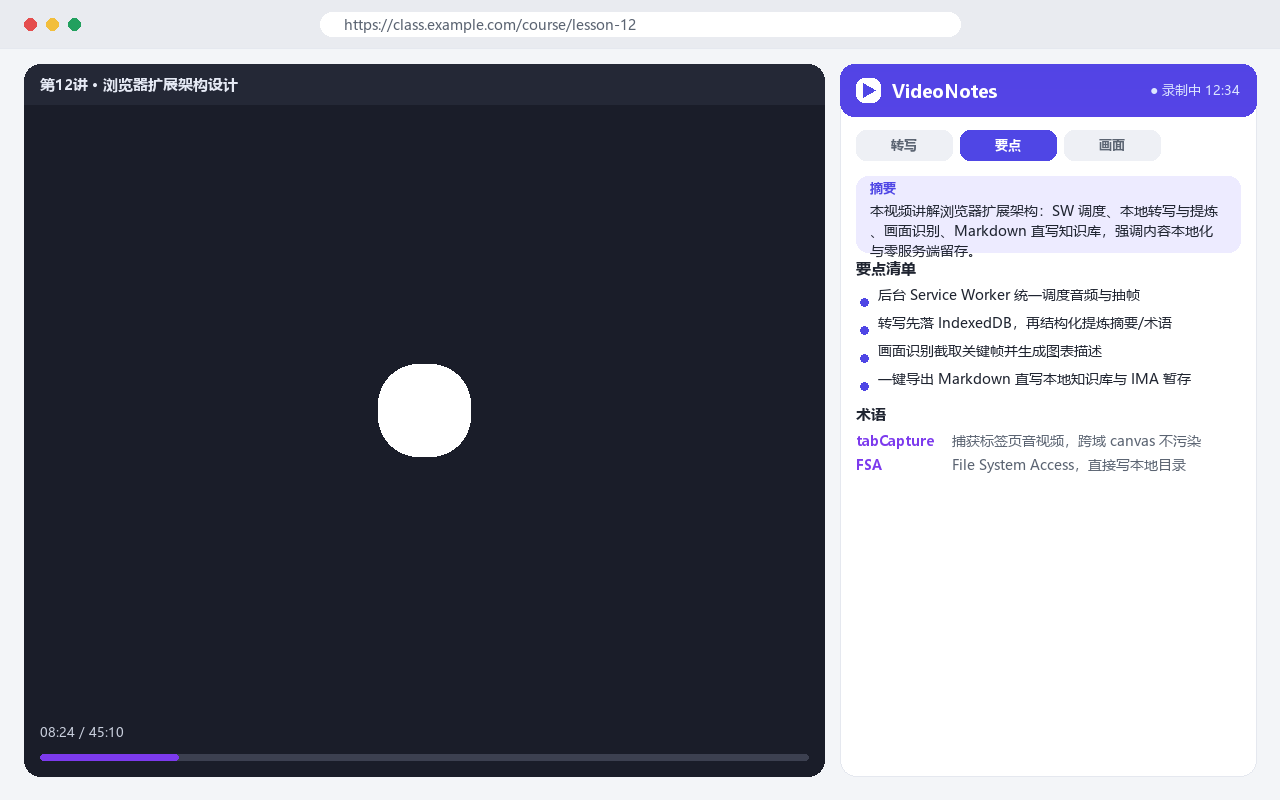Click the 摘要 summary box
The image size is (1280, 800).
click(1048, 215)
